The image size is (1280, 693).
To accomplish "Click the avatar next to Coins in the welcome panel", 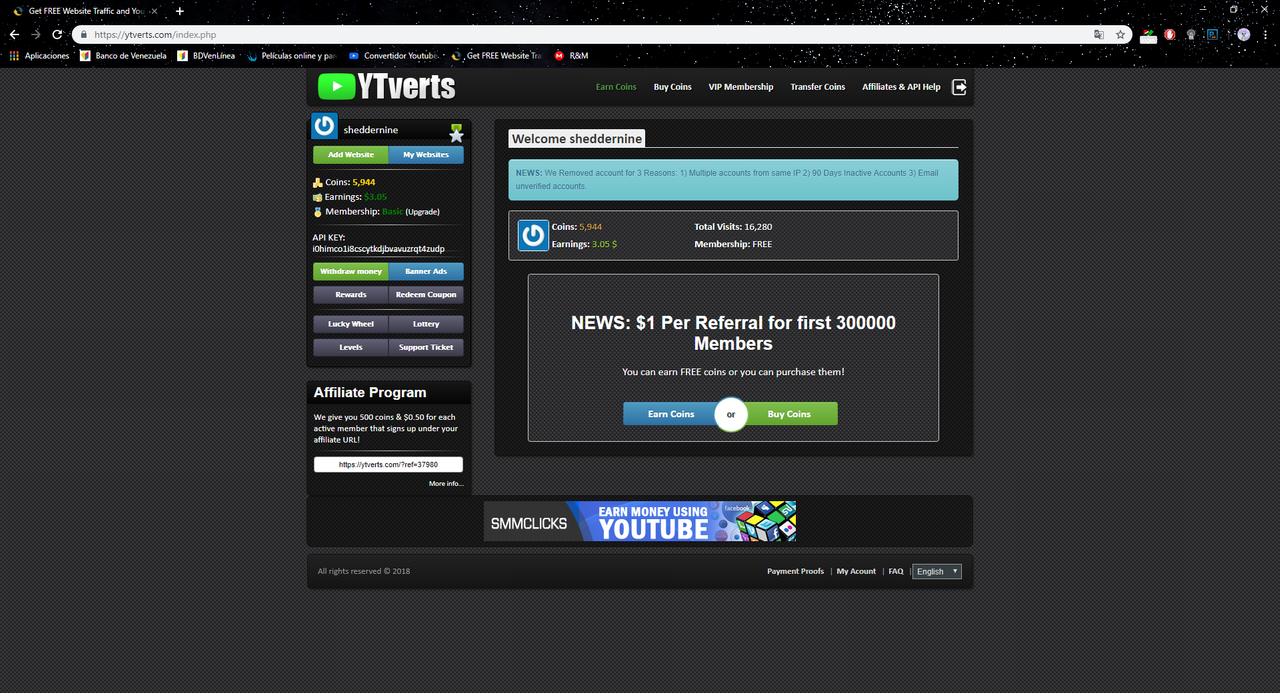I will tap(533, 235).
